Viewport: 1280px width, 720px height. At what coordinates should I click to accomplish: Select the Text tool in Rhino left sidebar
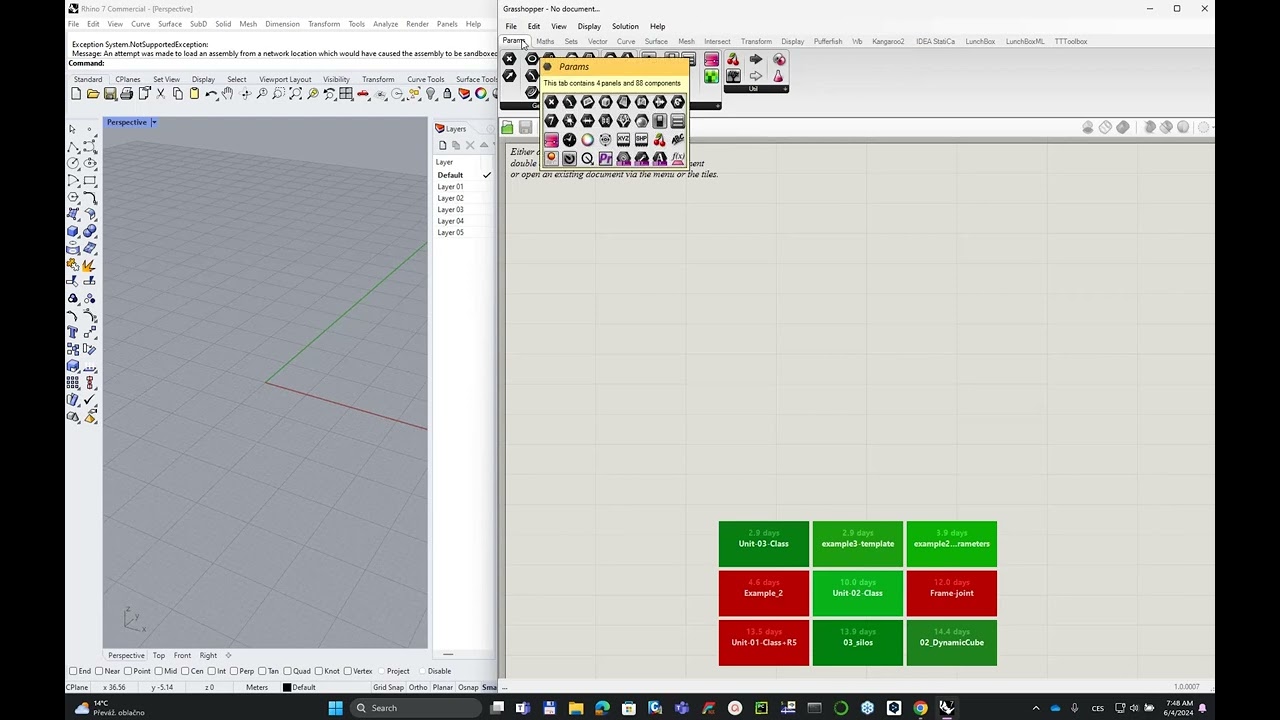73,332
